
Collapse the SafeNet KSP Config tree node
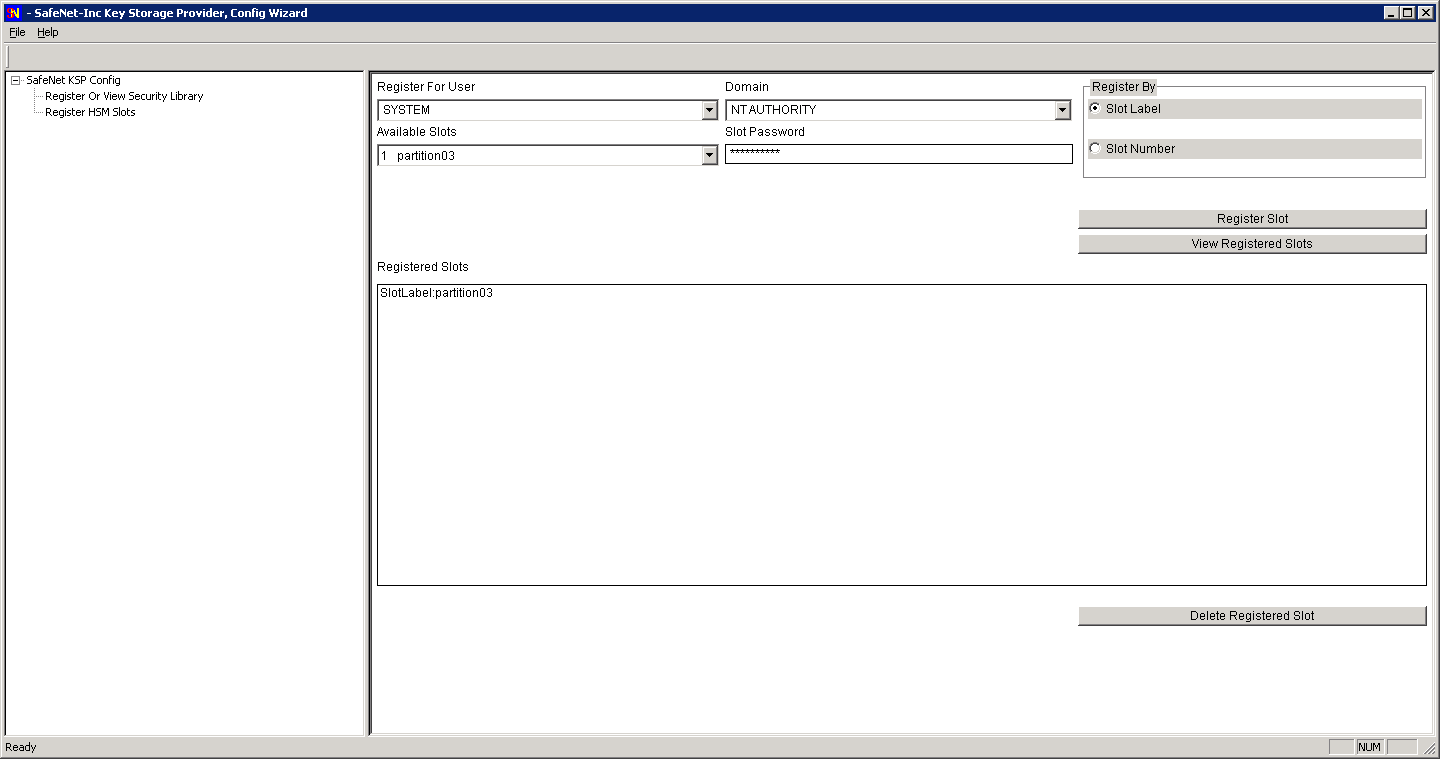point(16,80)
